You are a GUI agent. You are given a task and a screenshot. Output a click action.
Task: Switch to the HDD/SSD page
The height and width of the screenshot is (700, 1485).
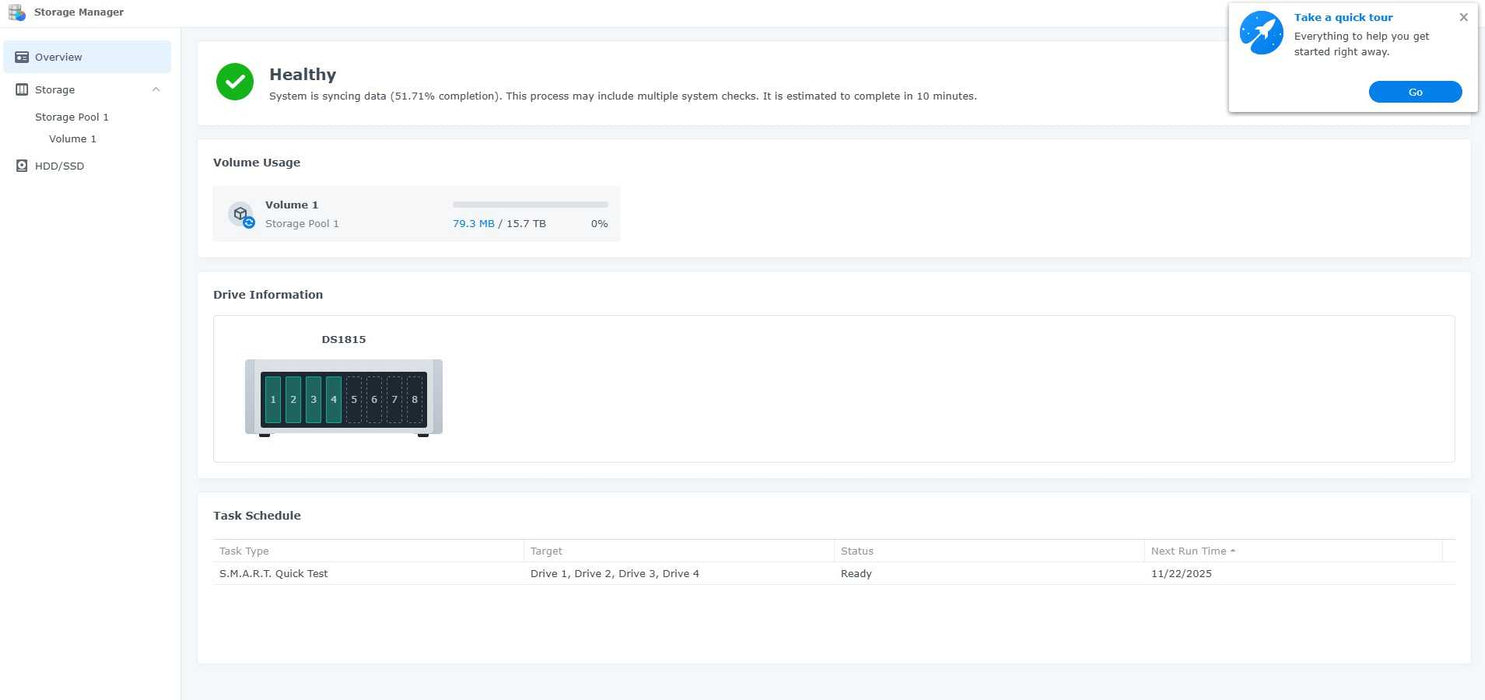59,165
